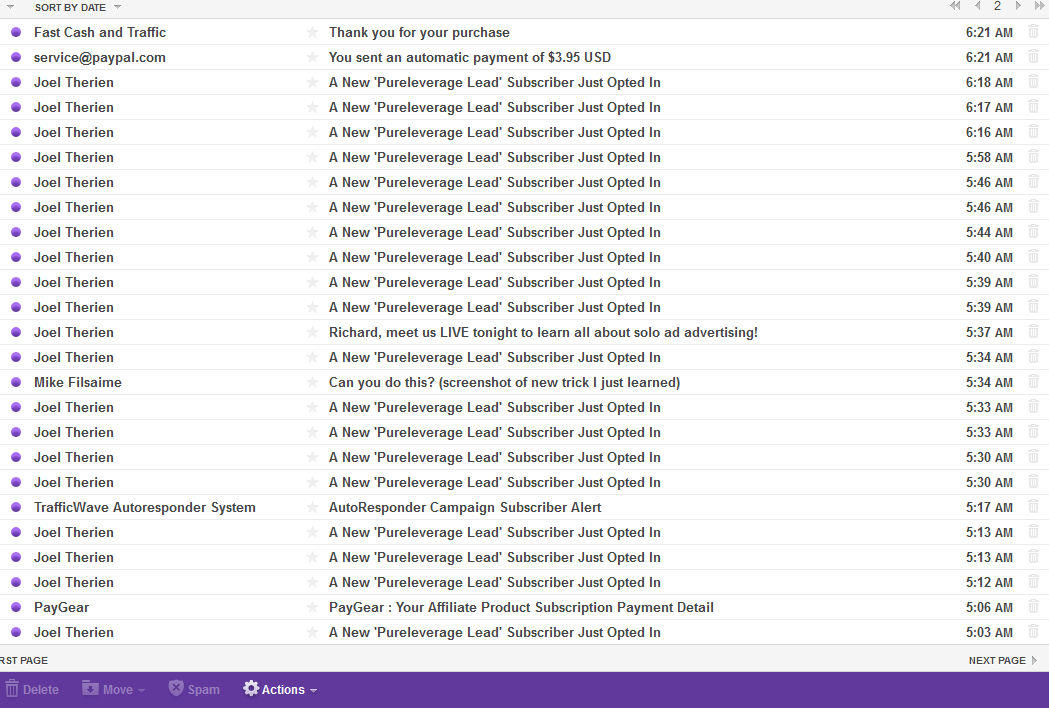Click the Delete button in the purple toolbar
Screen dimensions: 1049x722
point(32,689)
